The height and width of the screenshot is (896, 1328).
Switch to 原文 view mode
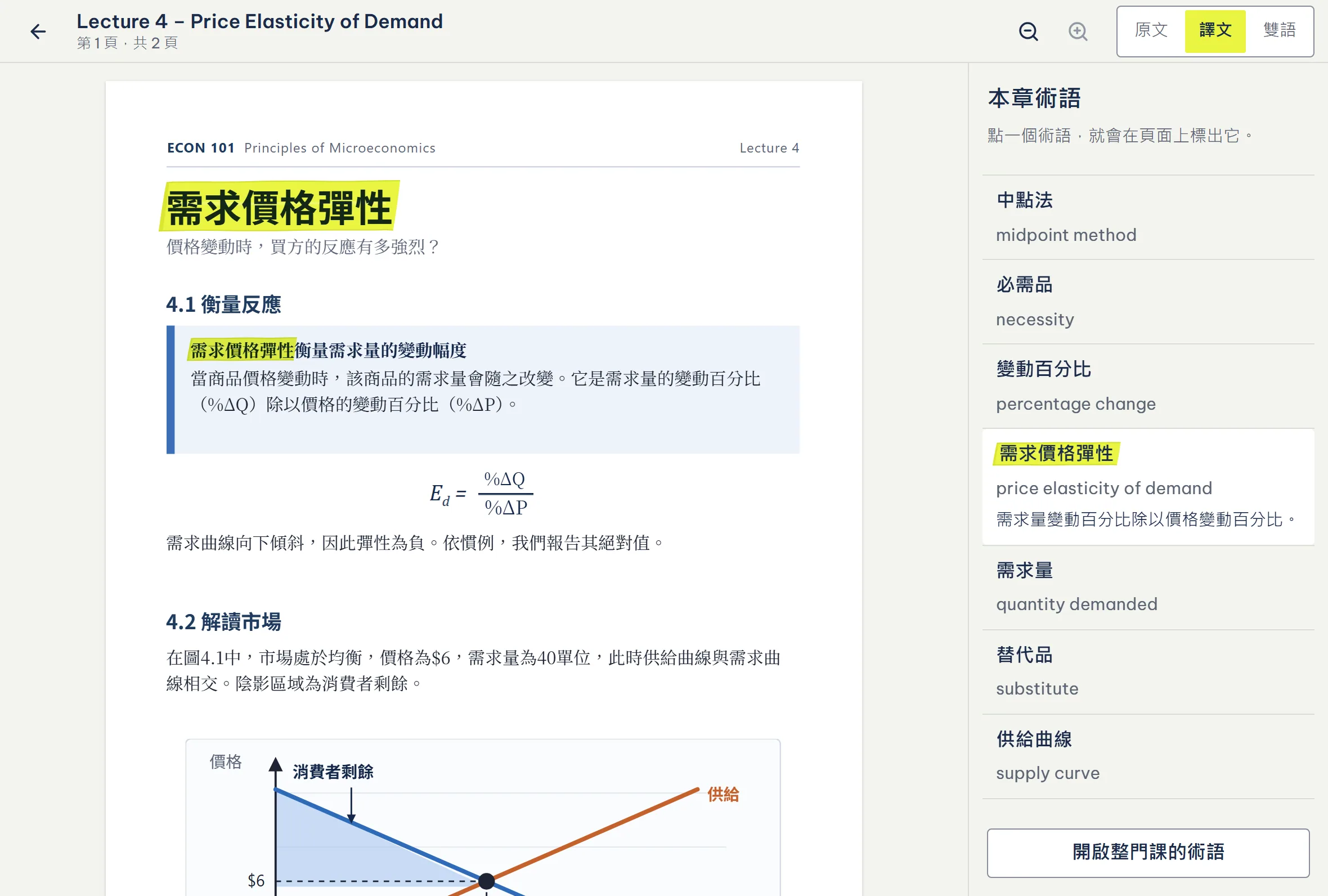[1151, 31]
